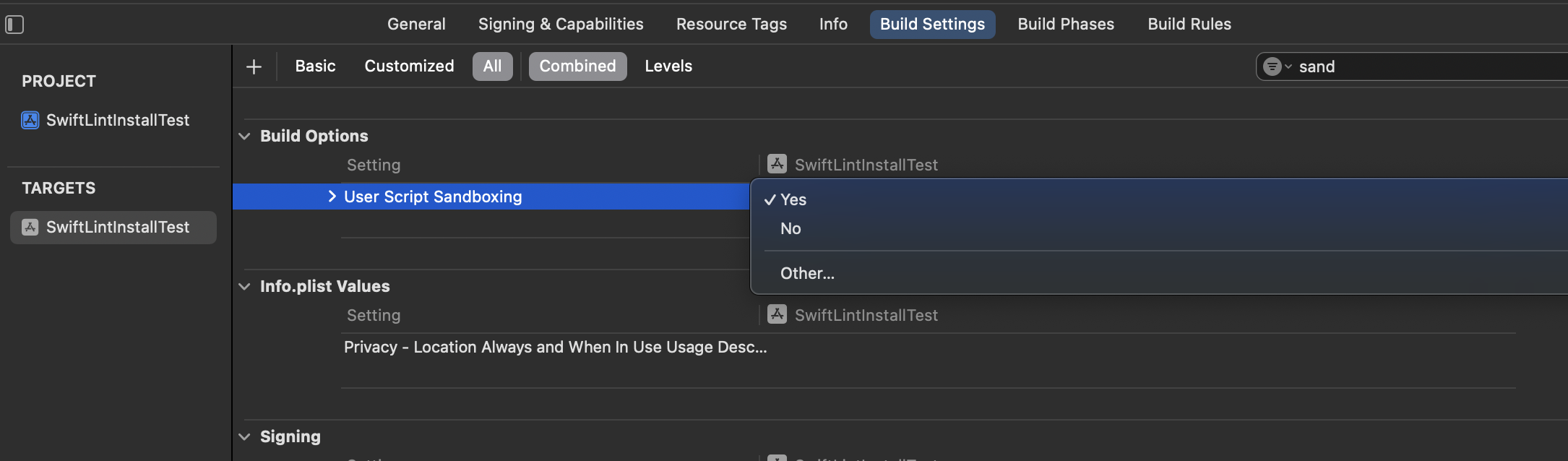Collapse the Info.plist Values section
Viewport: 1568px width, 461px height.
245,286
